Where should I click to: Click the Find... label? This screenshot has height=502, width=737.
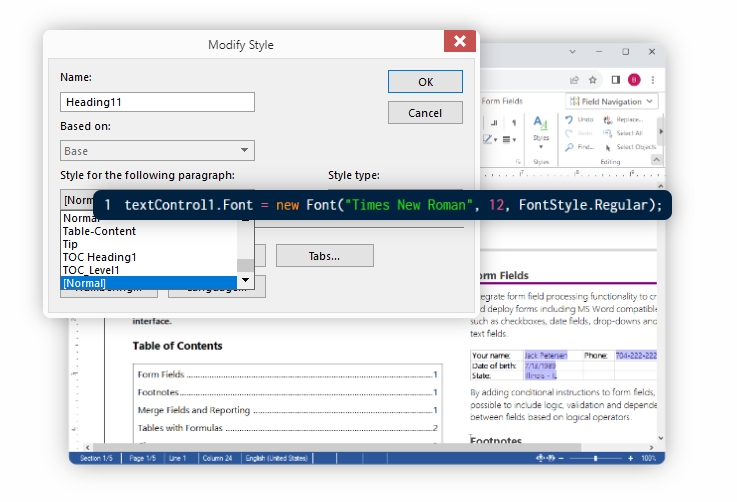[585, 147]
